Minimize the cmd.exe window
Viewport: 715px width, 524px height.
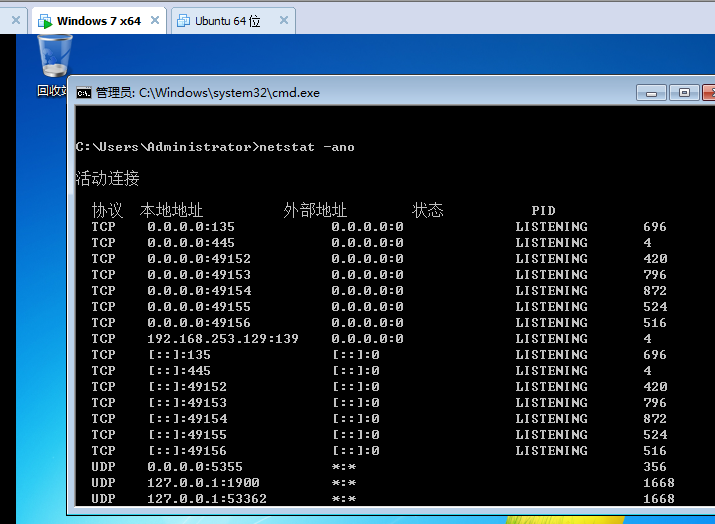(x=651, y=93)
